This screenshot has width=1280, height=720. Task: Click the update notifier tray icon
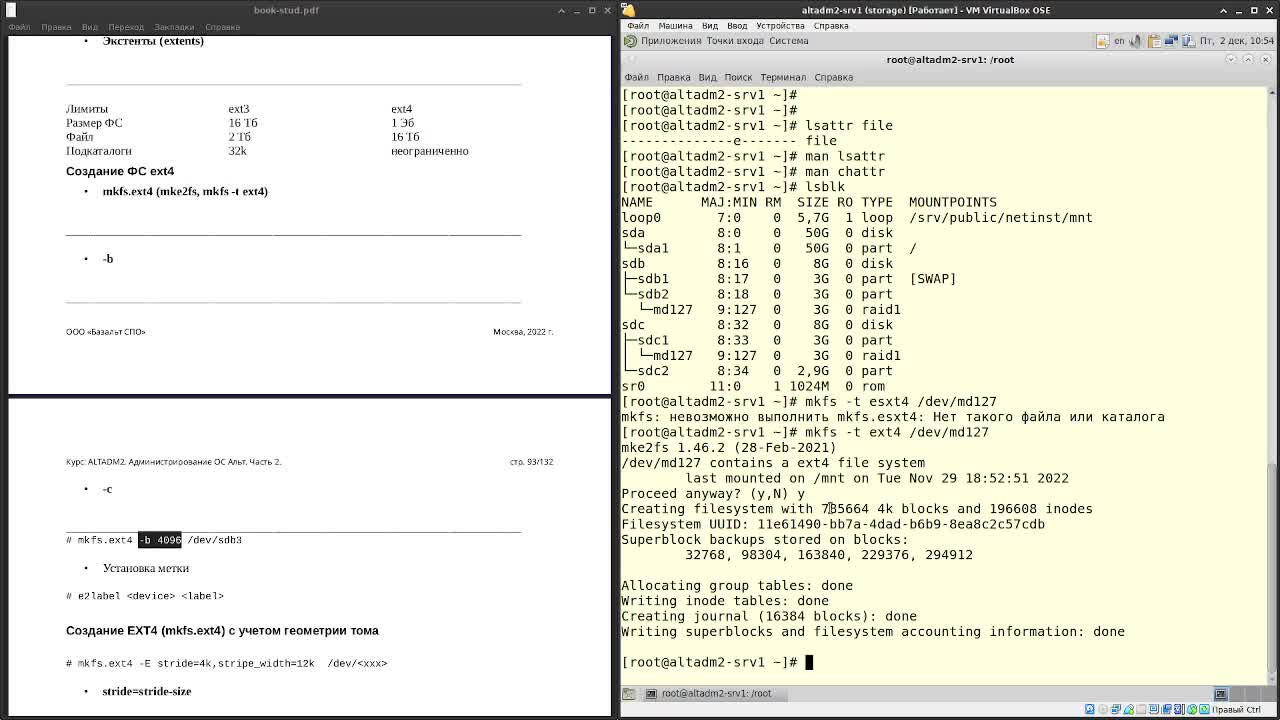pyautogui.click(x=1102, y=41)
